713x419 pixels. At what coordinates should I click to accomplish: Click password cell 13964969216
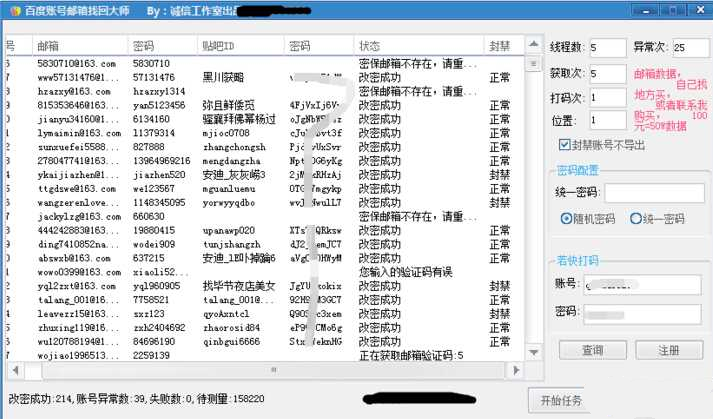pyautogui.click(x=161, y=161)
